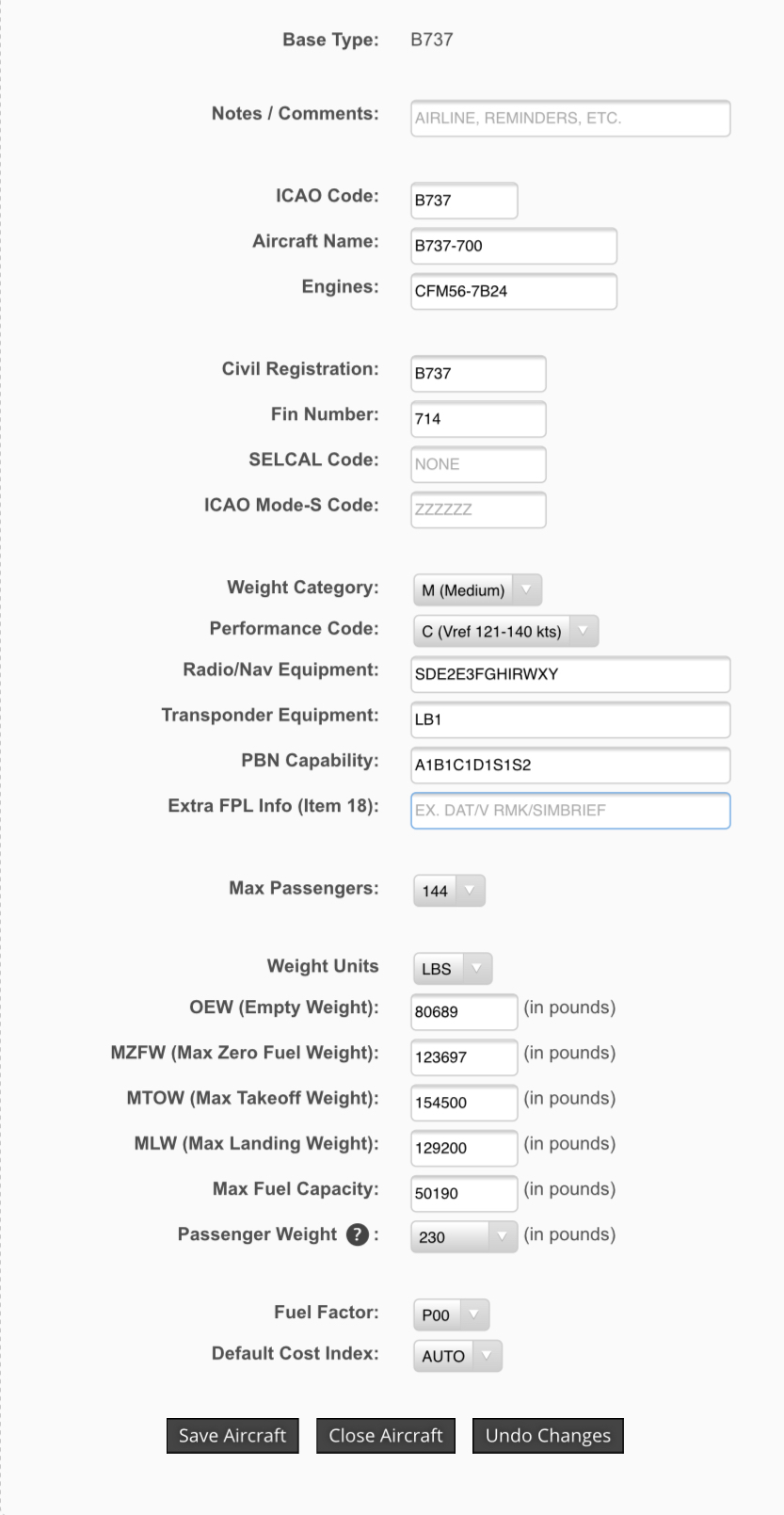Select the Aircraft Name text box
This screenshot has width=784, height=1515.
point(514,246)
